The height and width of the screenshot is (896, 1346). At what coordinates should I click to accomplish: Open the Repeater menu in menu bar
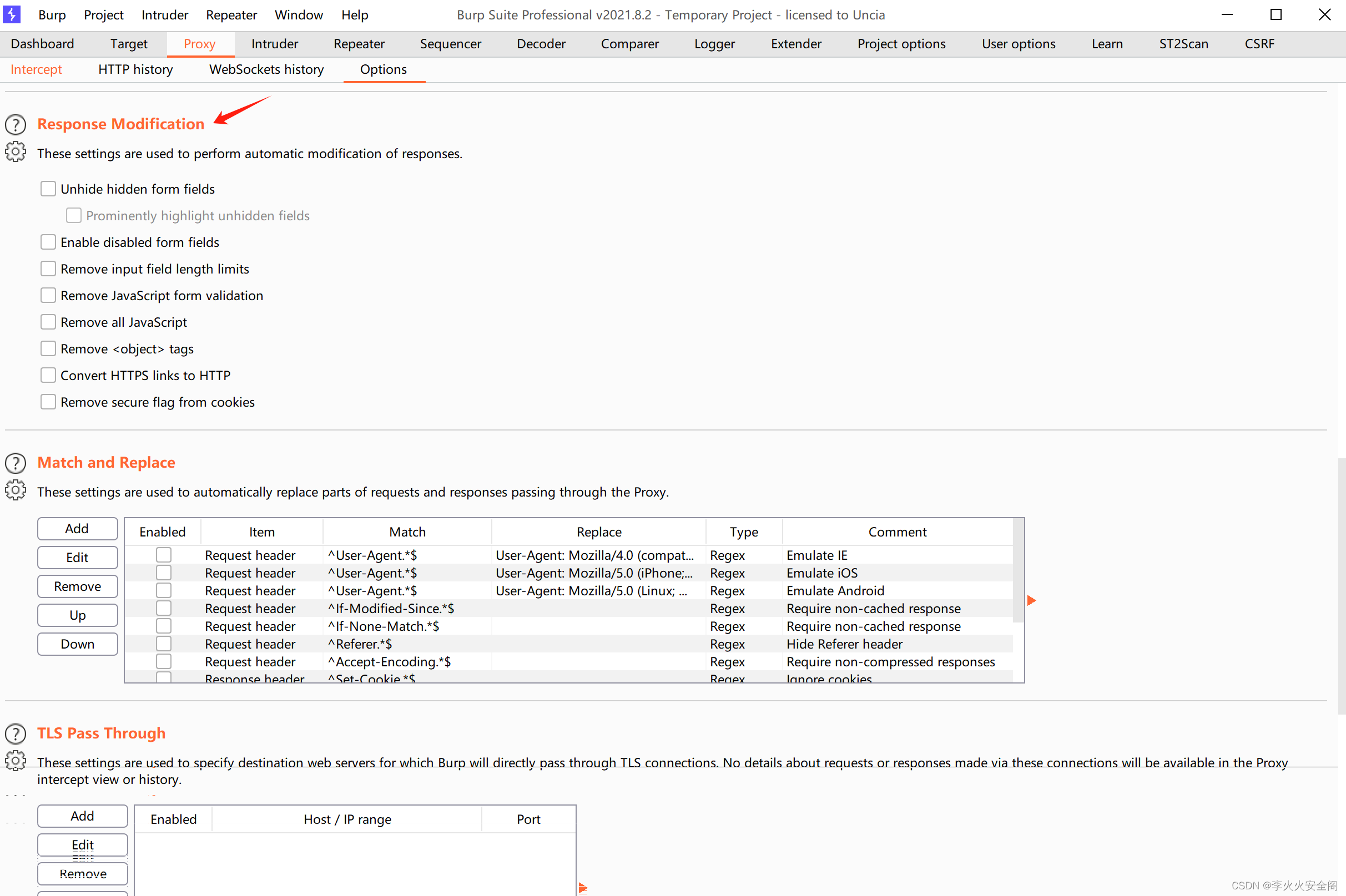coord(231,15)
